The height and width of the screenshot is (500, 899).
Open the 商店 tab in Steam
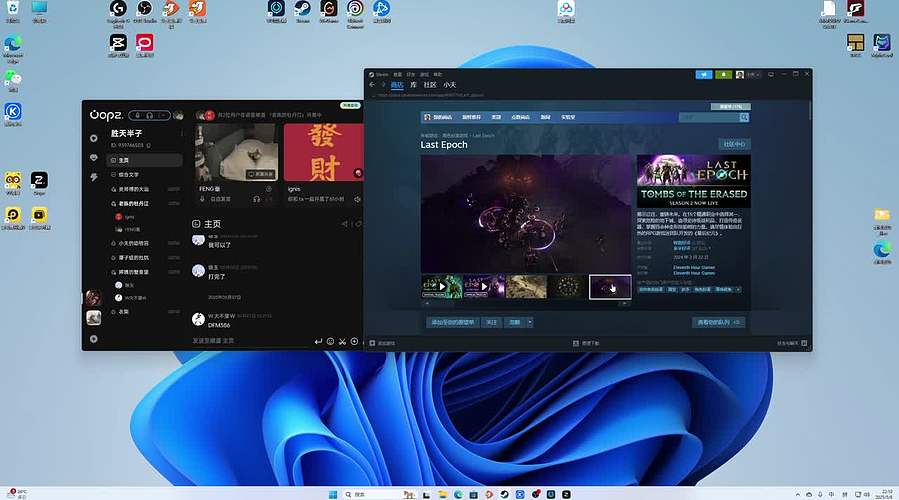coord(397,85)
